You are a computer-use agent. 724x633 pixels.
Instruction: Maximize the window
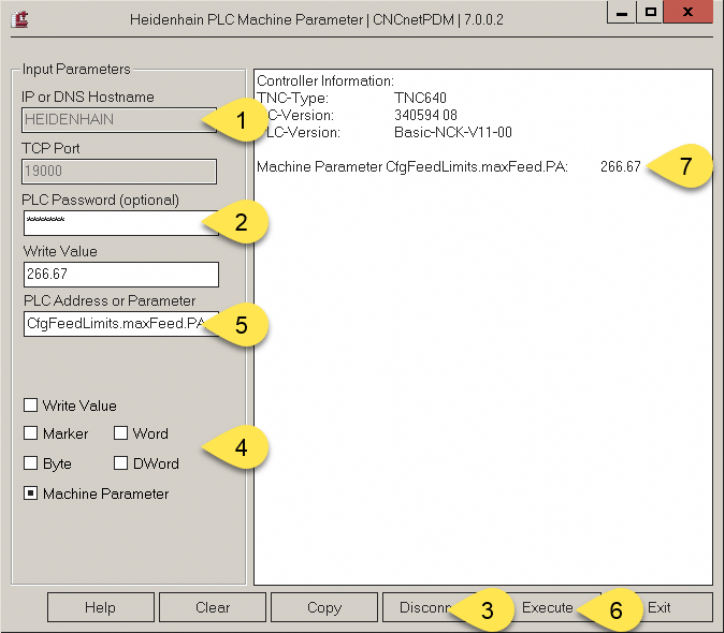[650, 12]
